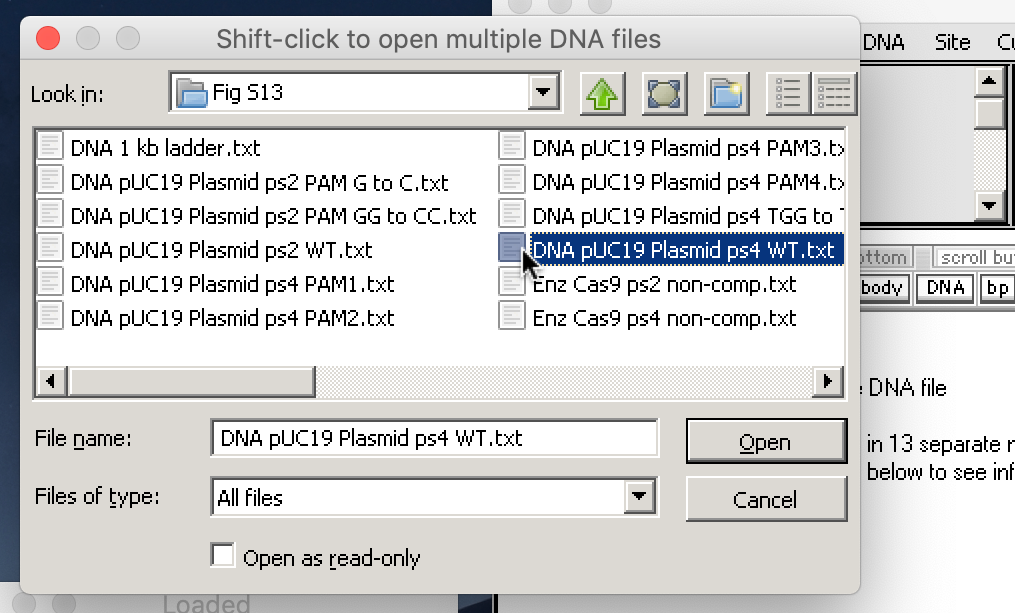Expand the Files of type dropdown
Viewport: 1015px width, 613px height.
(x=640, y=497)
